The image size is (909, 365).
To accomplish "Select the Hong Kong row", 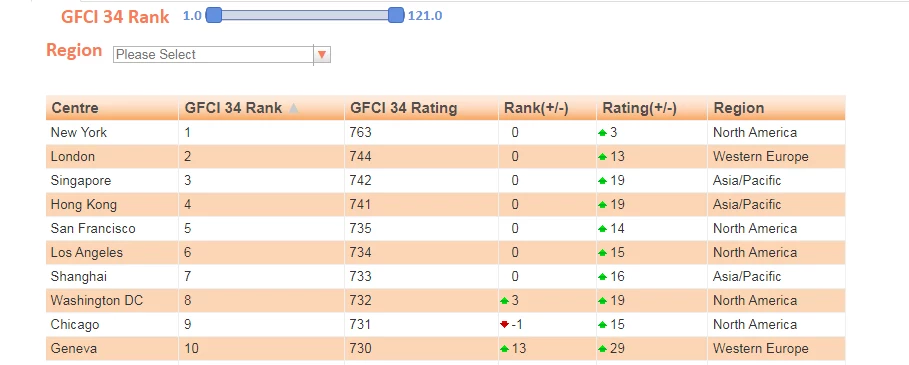I will pyautogui.click(x=445, y=205).
